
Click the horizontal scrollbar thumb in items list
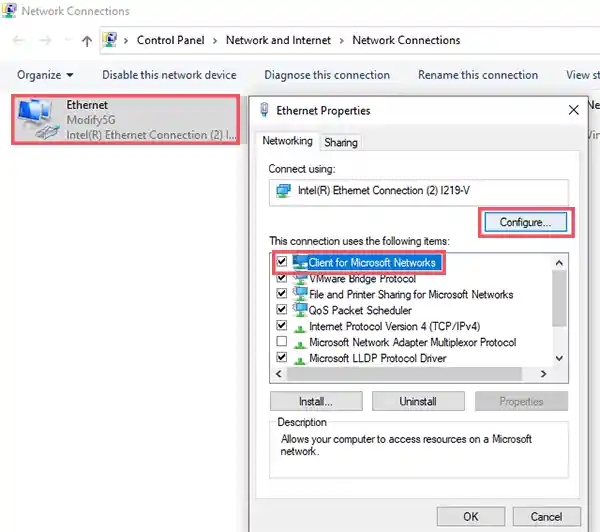pos(404,374)
